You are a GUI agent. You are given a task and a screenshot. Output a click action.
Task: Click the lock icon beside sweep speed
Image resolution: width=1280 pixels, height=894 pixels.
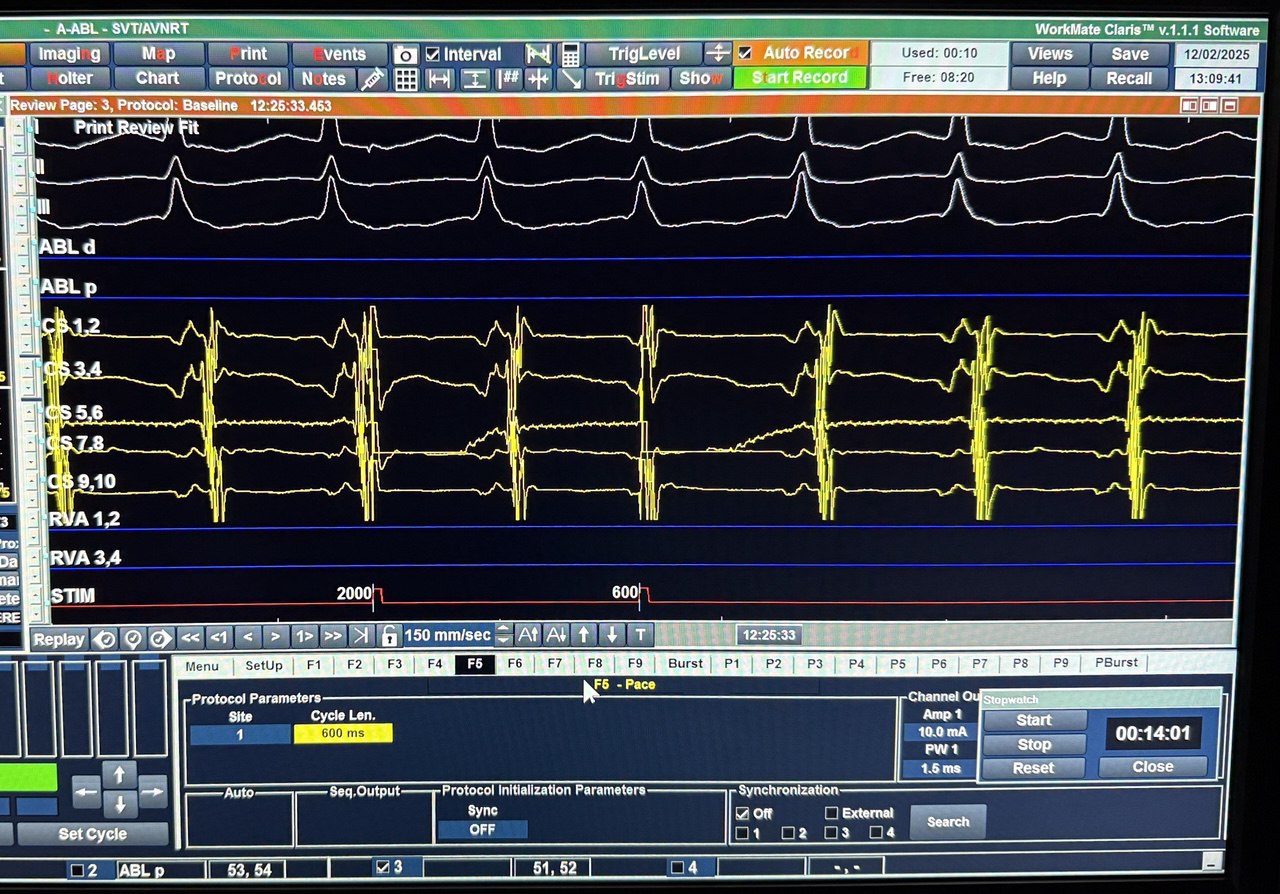pos(390,635)
